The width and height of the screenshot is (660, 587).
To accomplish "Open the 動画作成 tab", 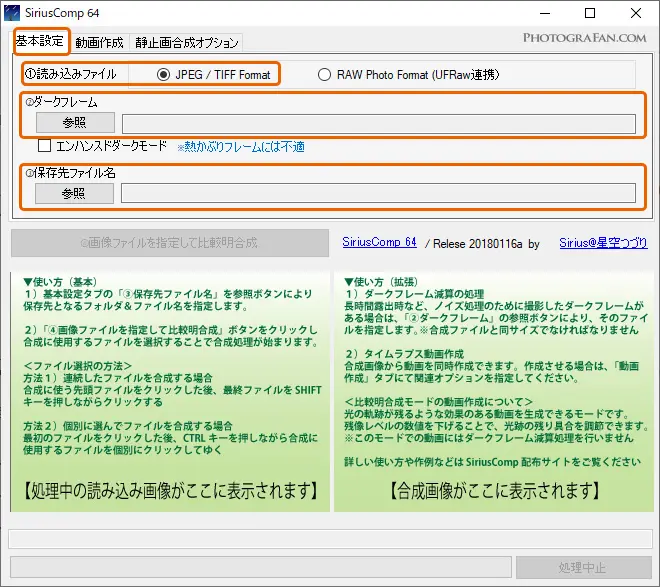I will pos(99,42).
